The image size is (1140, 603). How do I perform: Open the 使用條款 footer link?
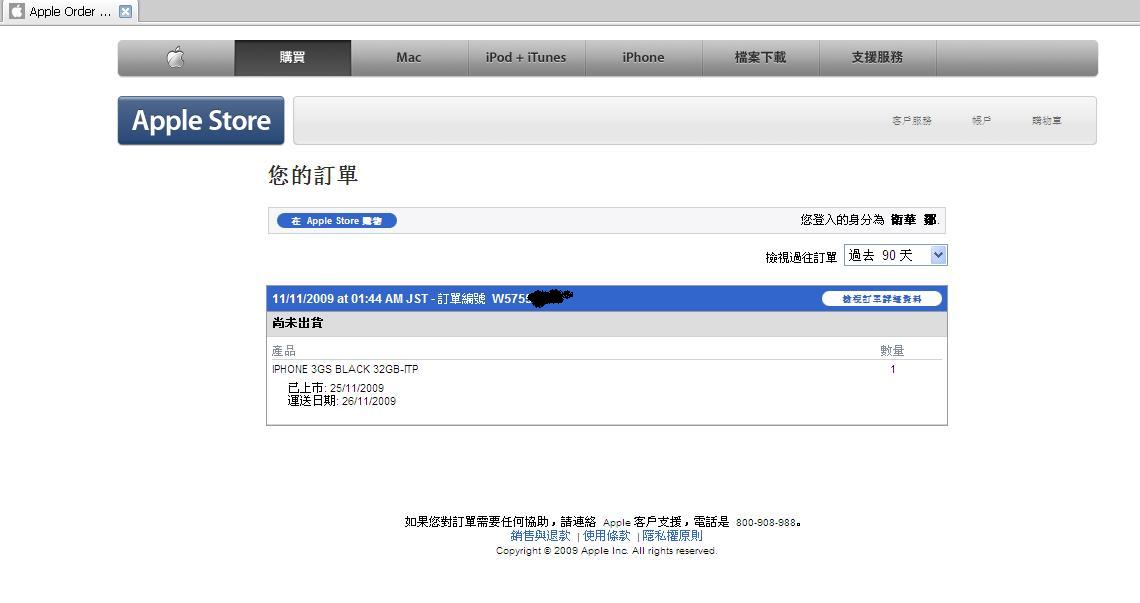[x=606, y=536]
